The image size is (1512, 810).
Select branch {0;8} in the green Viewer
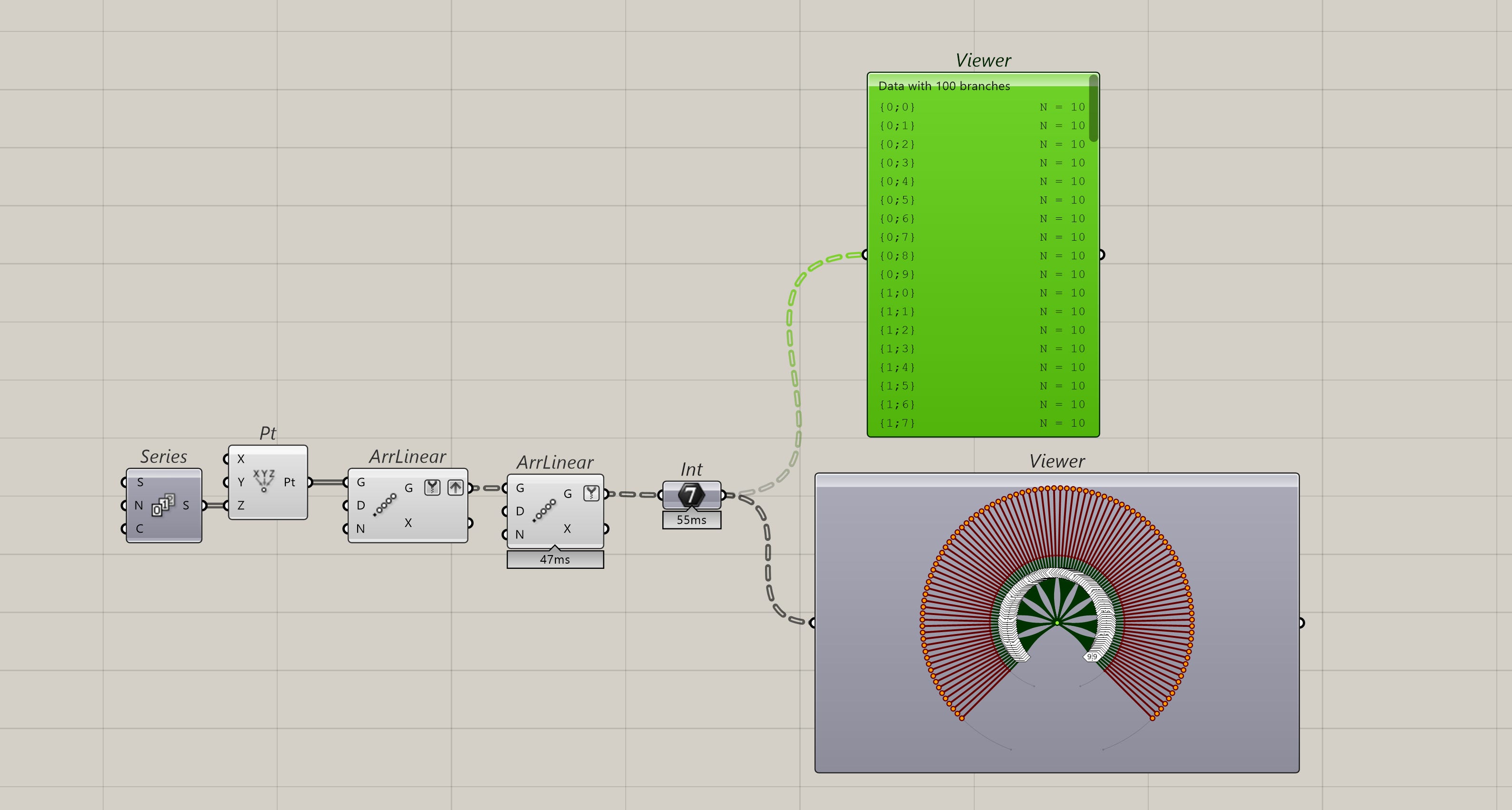(897, 255)
